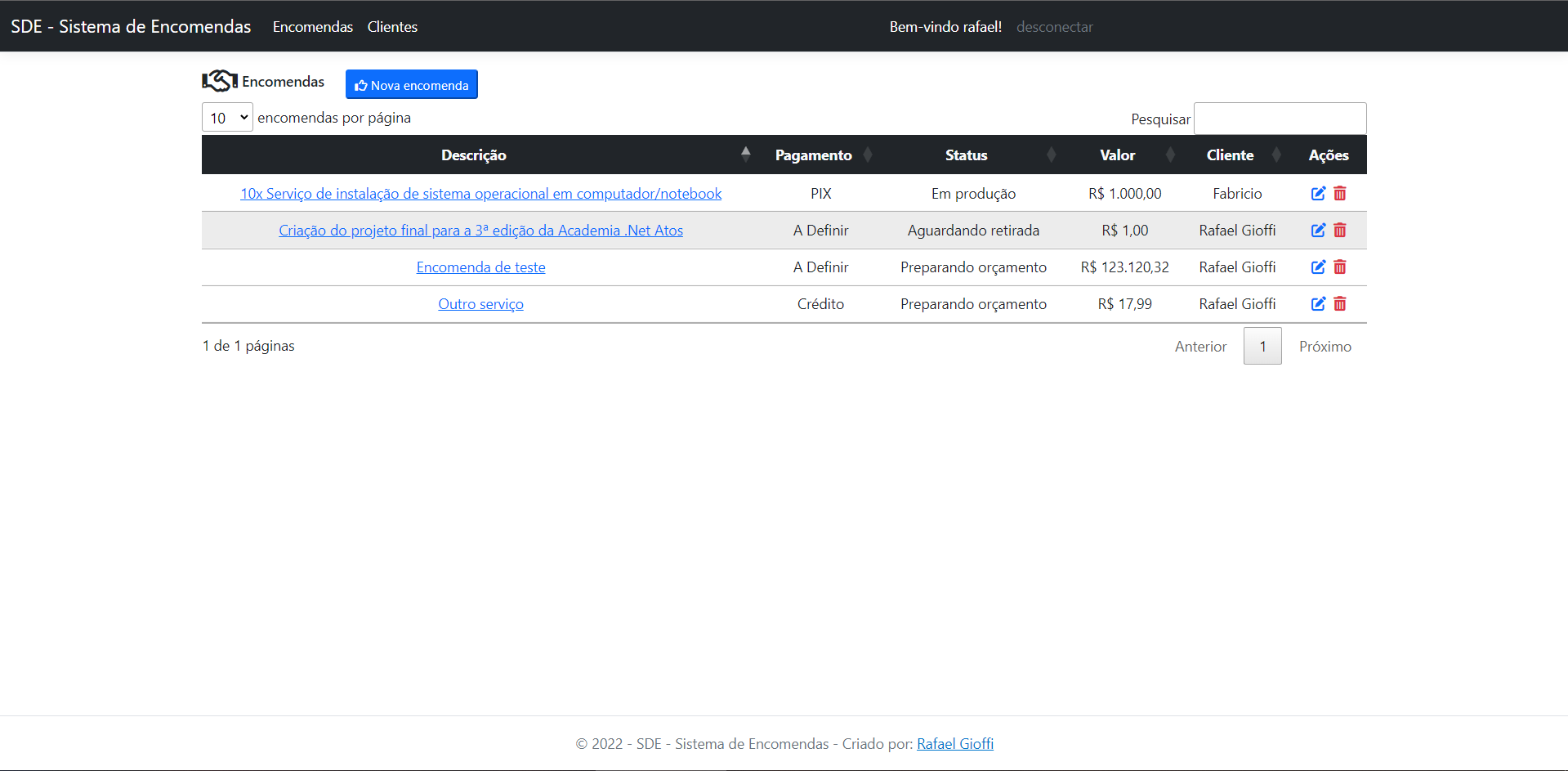
Task: Delete the order paid via PIX
Action: click(x=1339, y=193)
